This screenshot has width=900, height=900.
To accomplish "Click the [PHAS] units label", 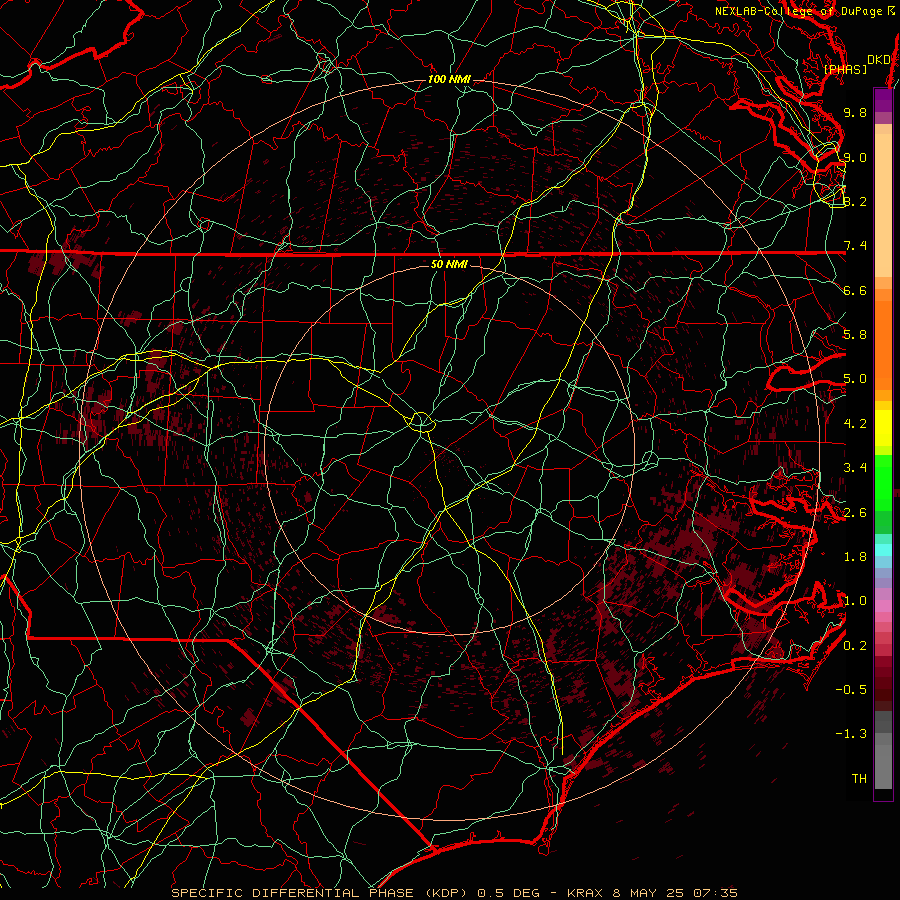I will click(845, 69).
